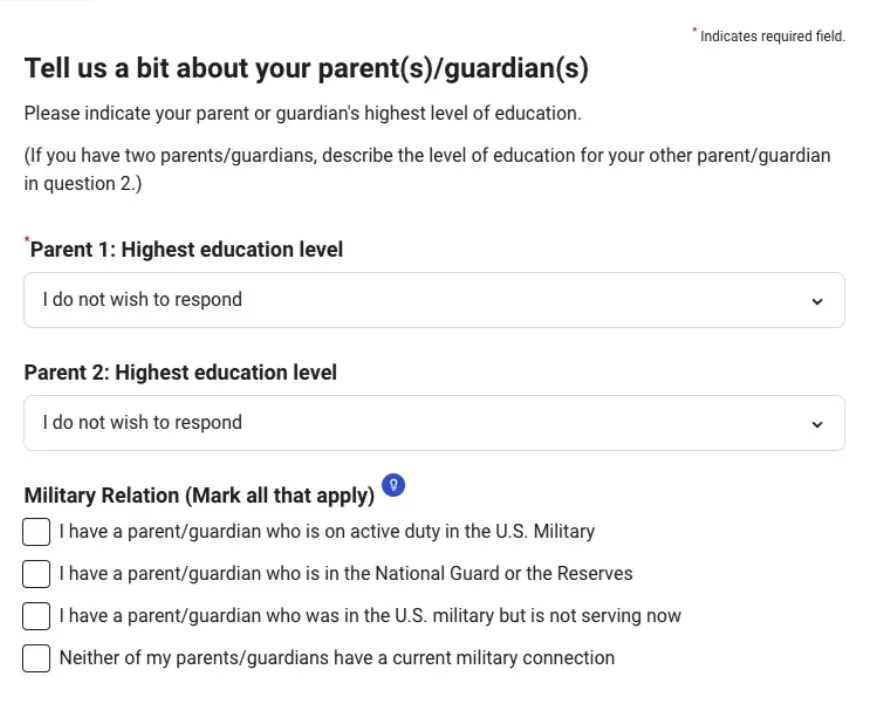Image resolution: width=890 pixels, height=703 pixels.
Task: Tick the National Guard or Reserves checkbox
Action: coord(36,574)
